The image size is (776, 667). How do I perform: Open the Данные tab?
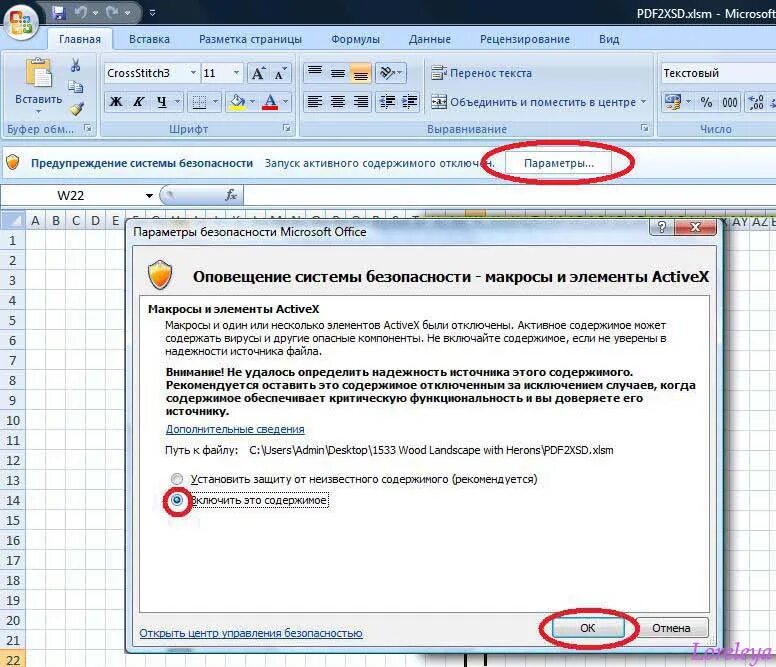pos(430,39)
